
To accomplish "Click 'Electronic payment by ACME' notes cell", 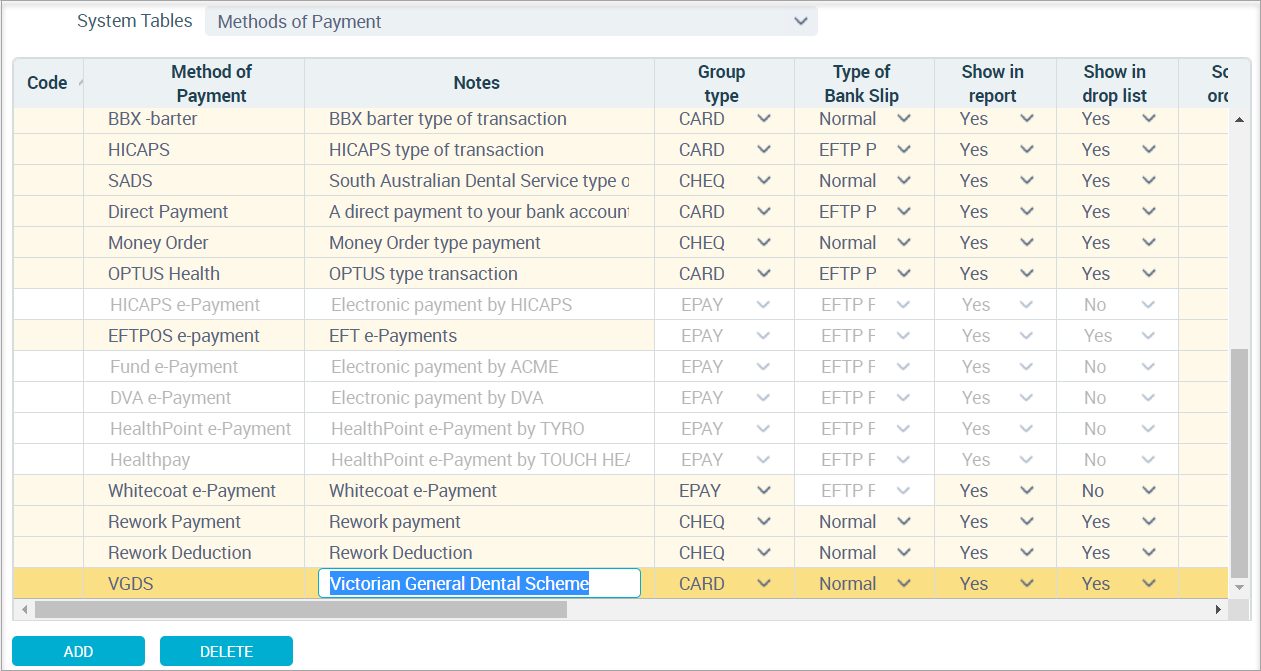I will (479, 366).
